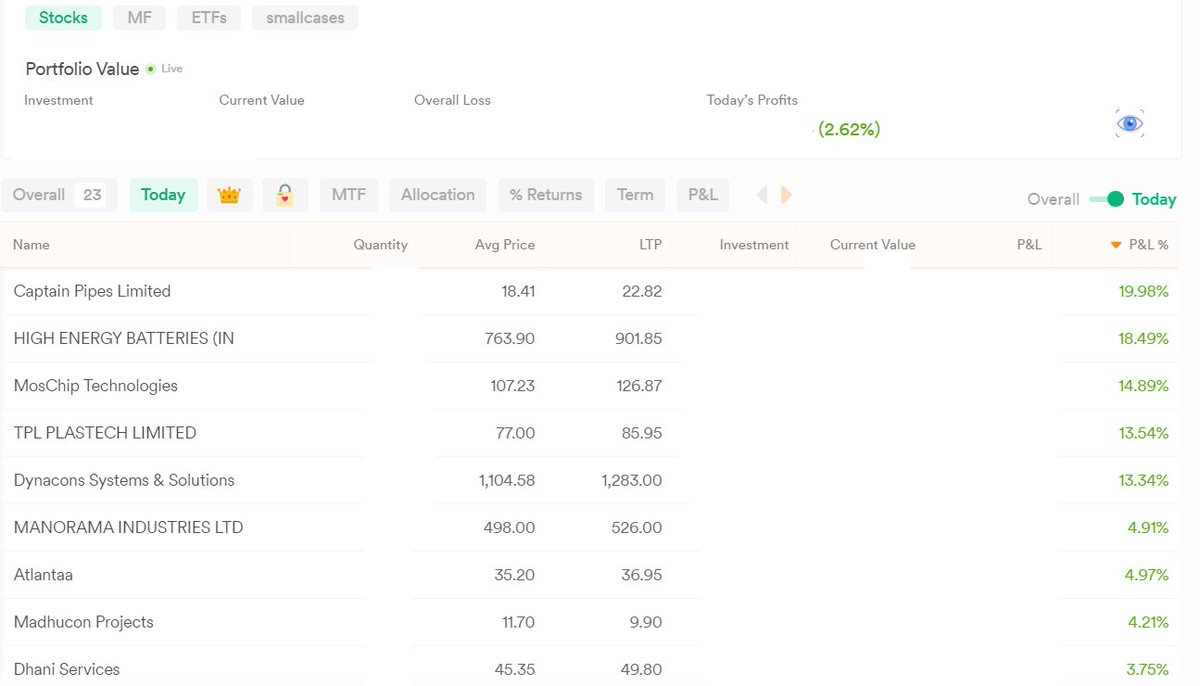Select TPL PLASTECH LIMITED row

click(590, 433)
